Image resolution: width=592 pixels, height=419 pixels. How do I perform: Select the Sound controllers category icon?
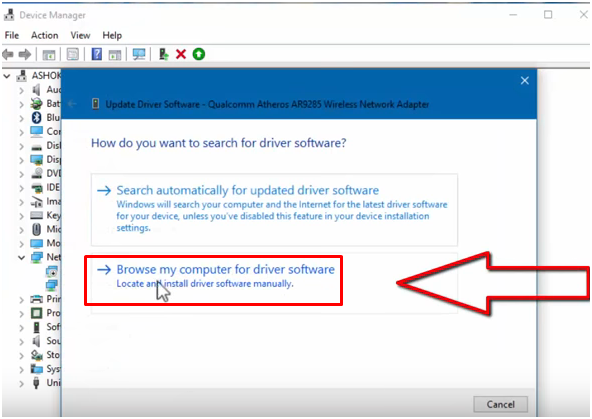(37, 341)
